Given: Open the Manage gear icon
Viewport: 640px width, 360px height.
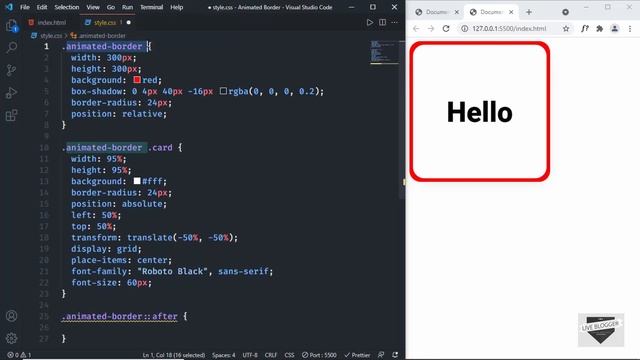Looking at the screenshot, I should [12, 338].
